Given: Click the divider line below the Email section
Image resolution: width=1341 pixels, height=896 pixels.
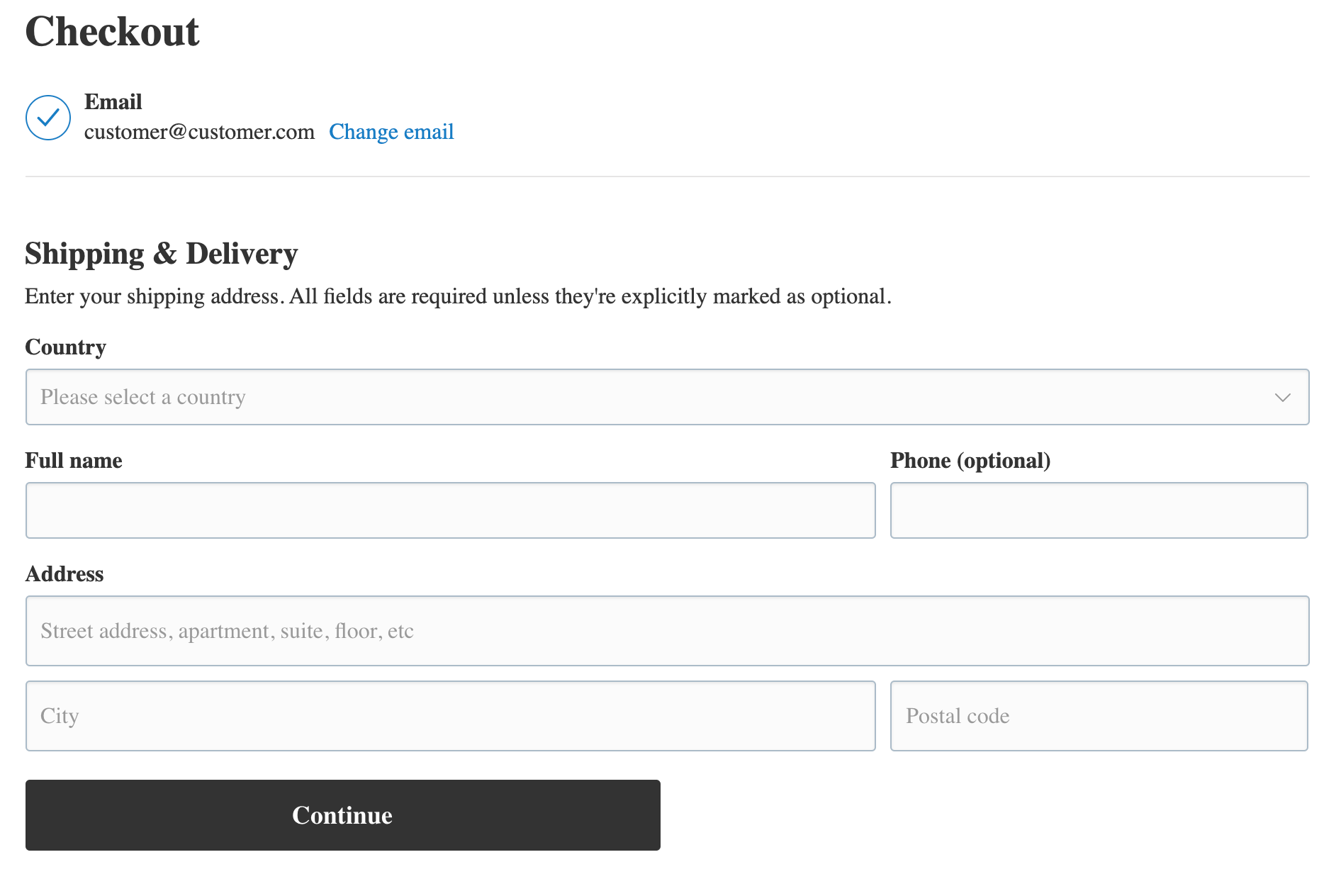Looking at the screenshot, I should [666, 177].
